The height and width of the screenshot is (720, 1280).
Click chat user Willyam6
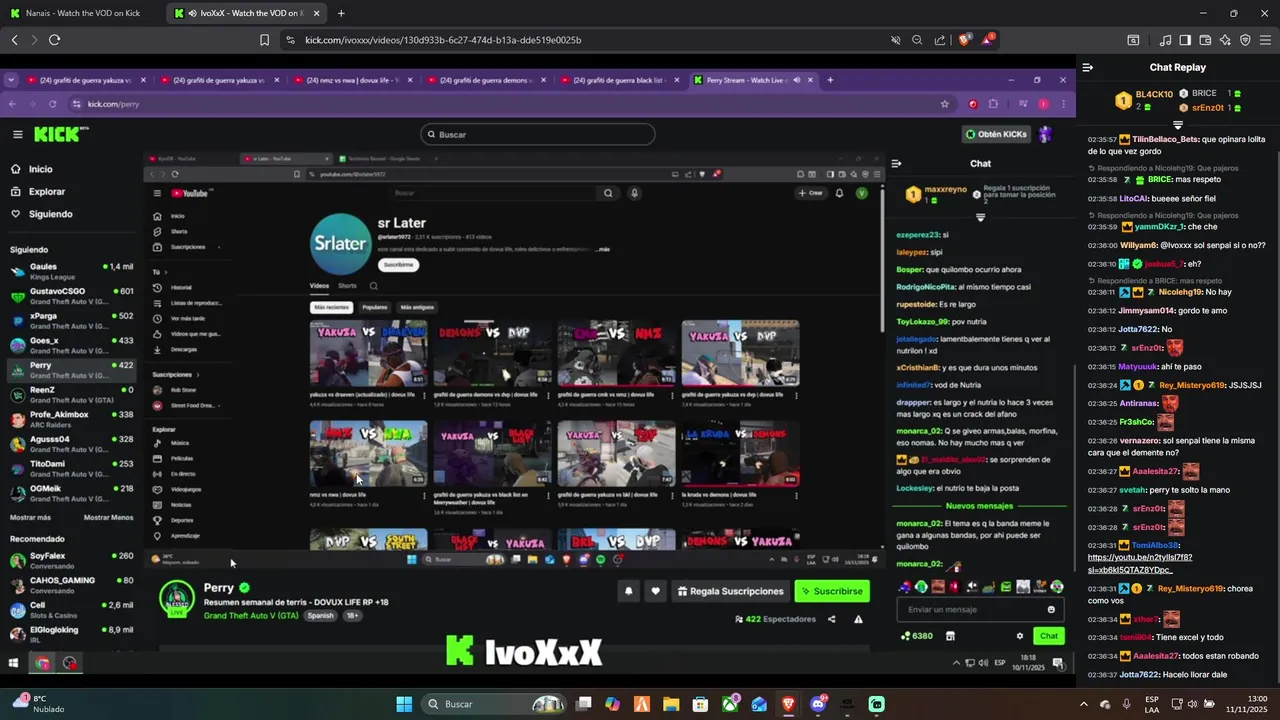pos(1138,245)
